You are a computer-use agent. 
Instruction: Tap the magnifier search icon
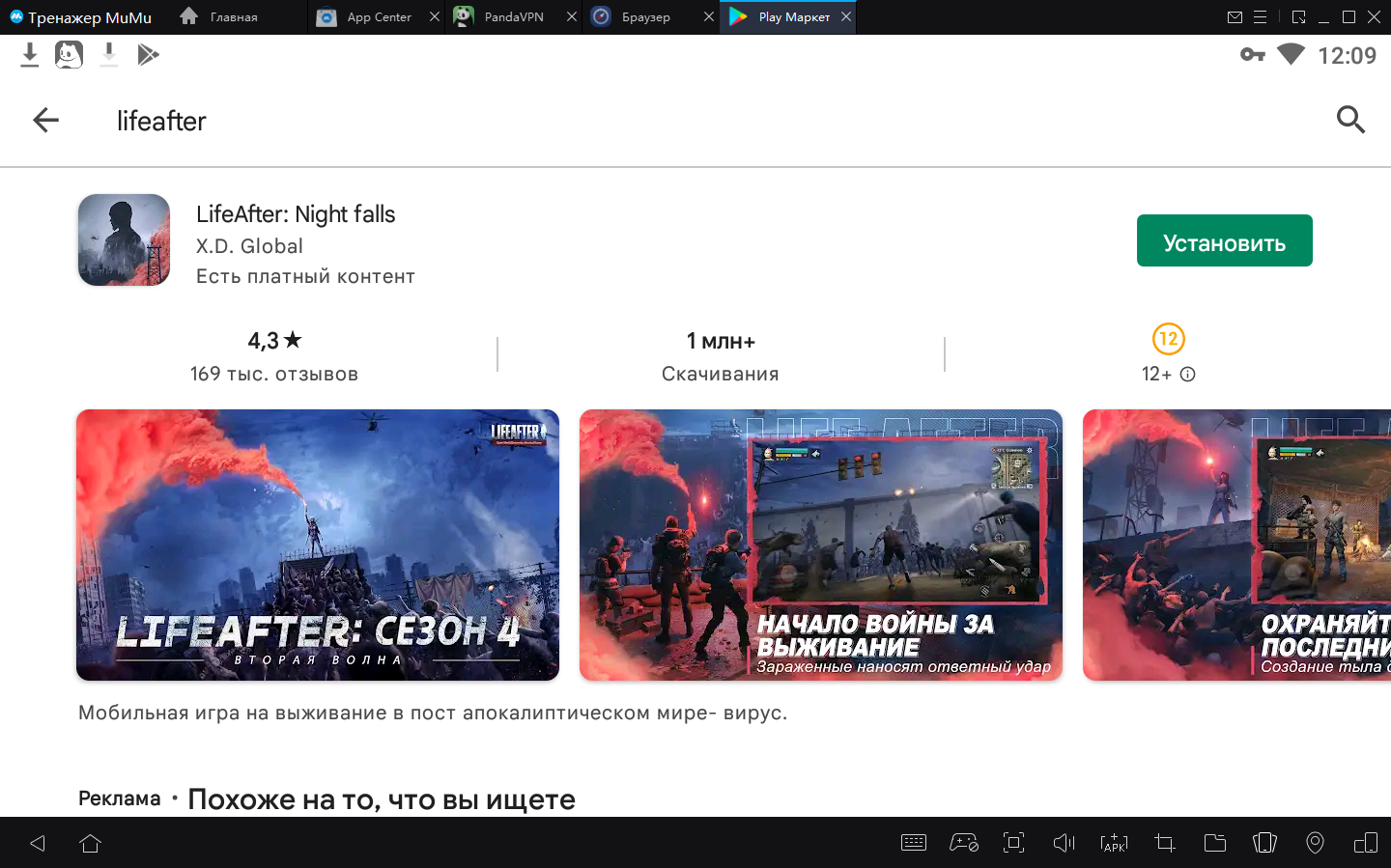(x=1349, y=120)
